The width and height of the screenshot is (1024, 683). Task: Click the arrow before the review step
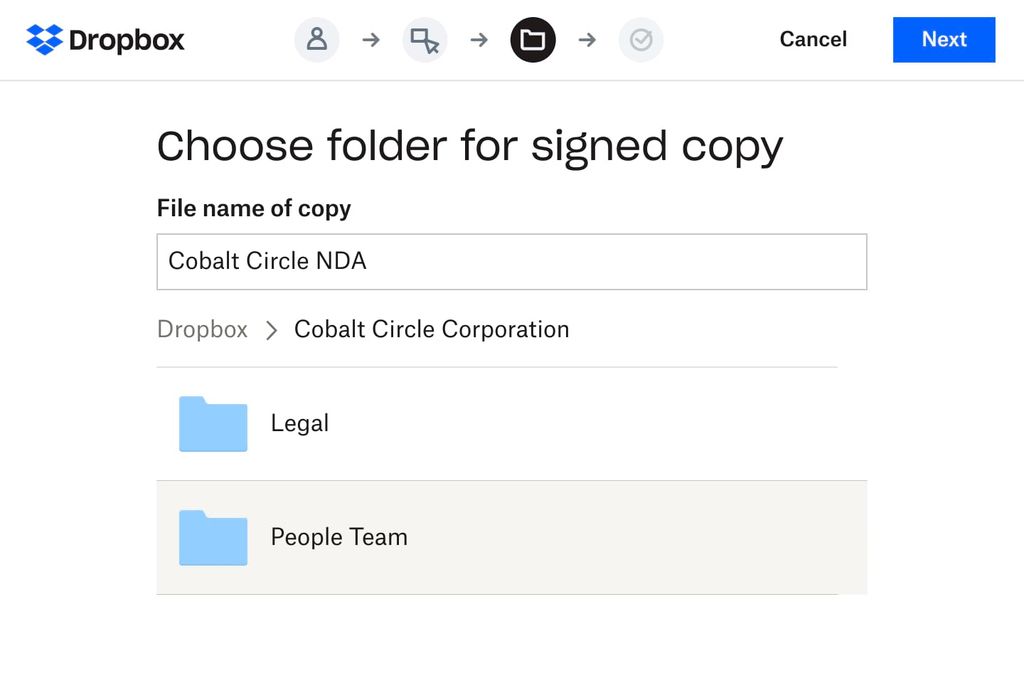click(x=587, y=40)
